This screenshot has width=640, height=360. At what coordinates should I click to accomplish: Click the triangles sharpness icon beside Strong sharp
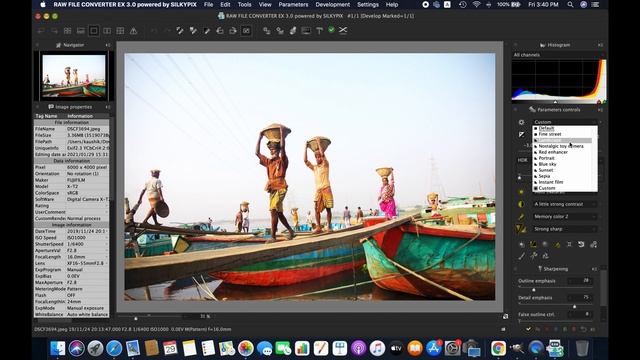pyautogui.click(x=521, y=229)
